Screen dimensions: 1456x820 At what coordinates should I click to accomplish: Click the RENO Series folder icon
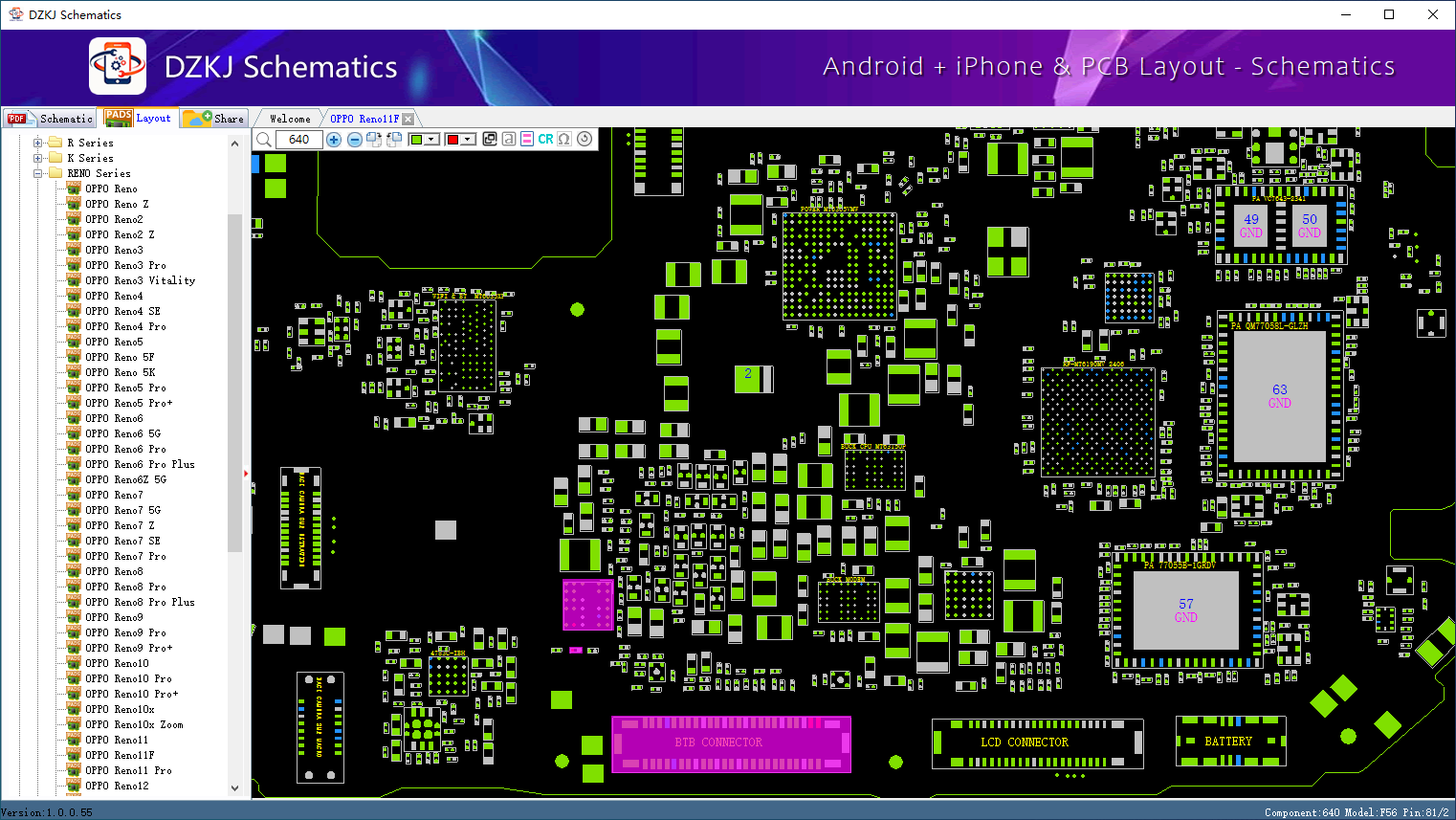[x=55, y=173]
